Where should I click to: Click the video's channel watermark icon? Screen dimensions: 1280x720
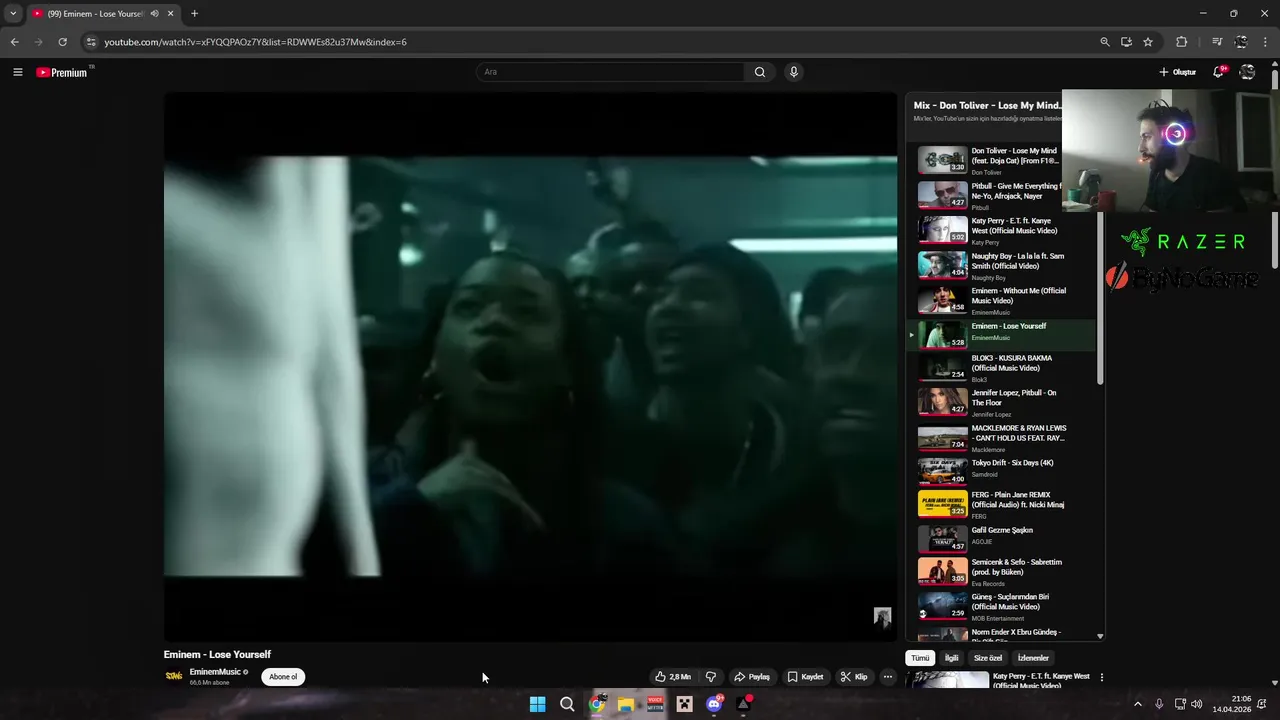click(x=882, y=617)
